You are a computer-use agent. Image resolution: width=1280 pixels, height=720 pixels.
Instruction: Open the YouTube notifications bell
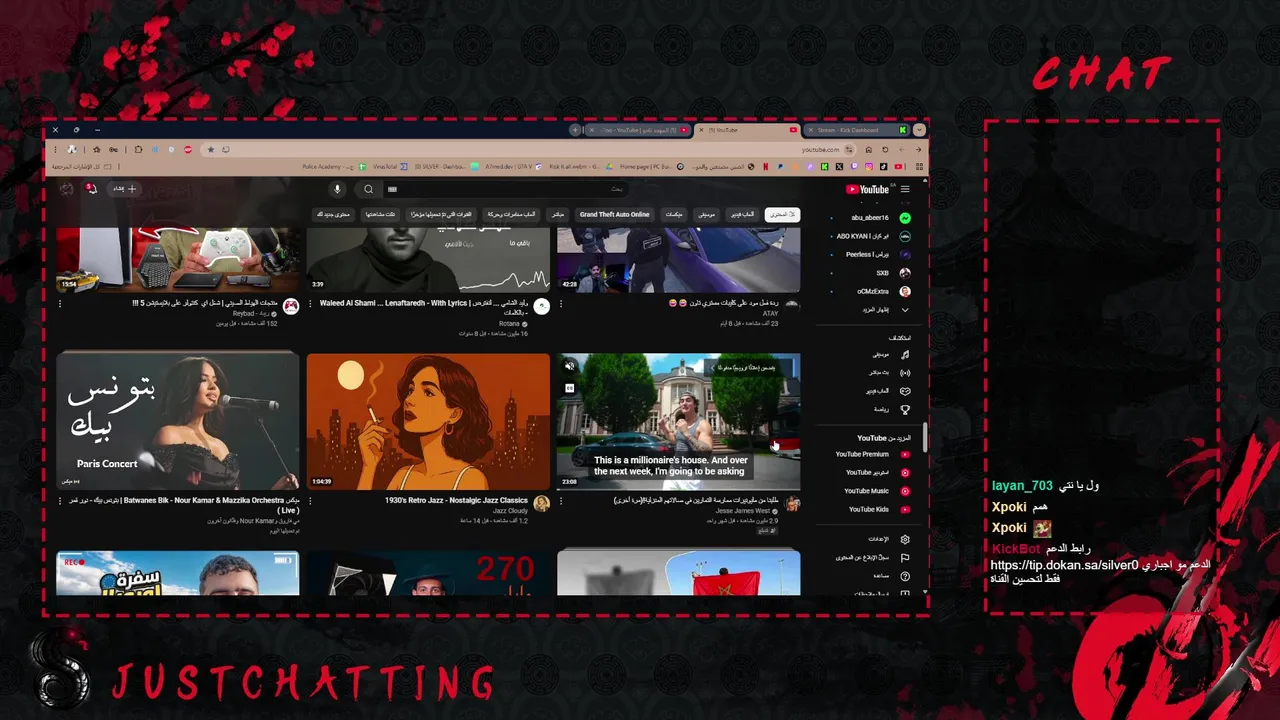(92, 189)
